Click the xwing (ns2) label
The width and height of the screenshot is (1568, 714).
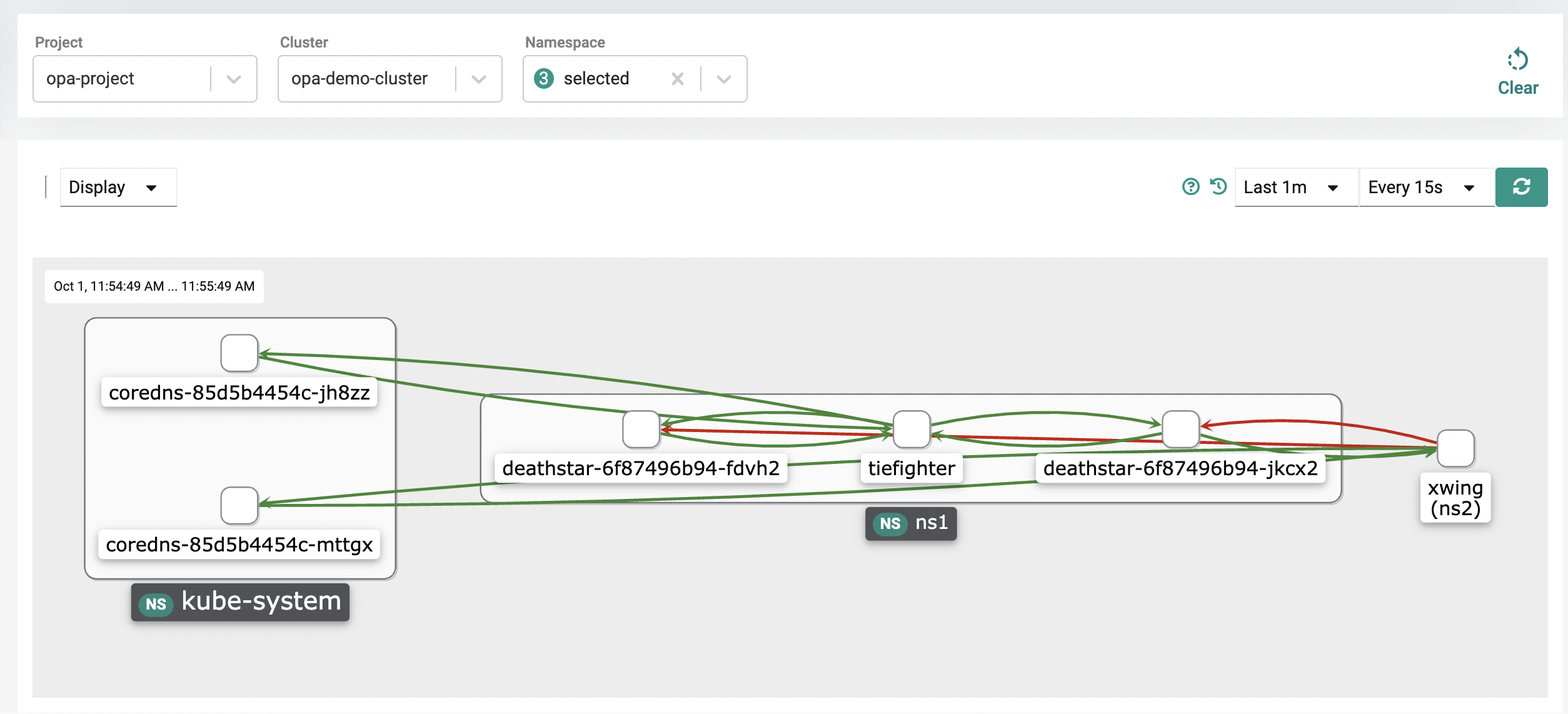[1455, 498]
